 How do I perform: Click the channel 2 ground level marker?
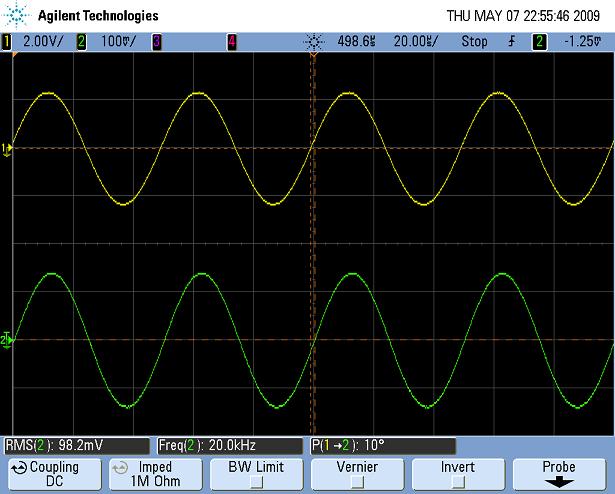(7, 340)
